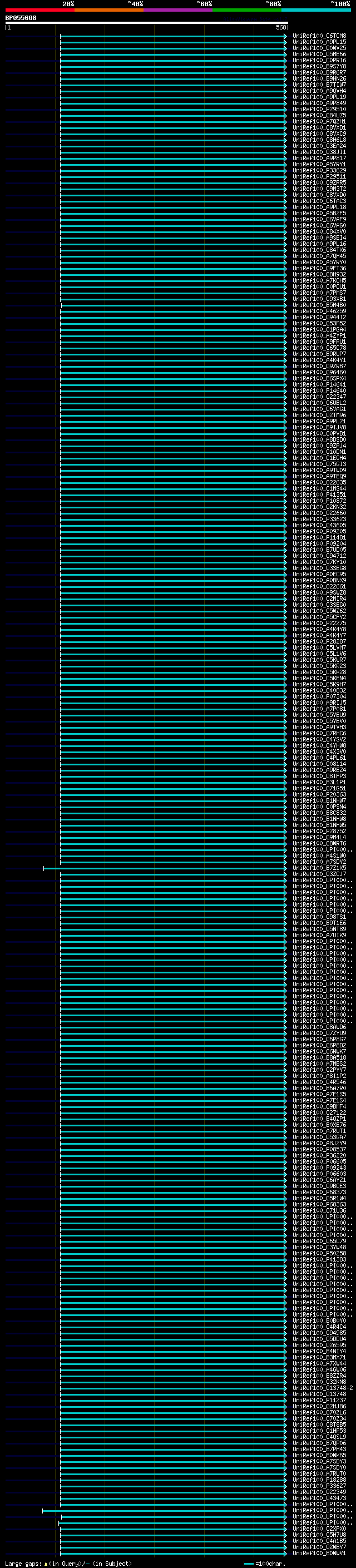356x1568 pixels.
Task: Select hit UniRef100_Q84TK6
Action: pos(319,250)
